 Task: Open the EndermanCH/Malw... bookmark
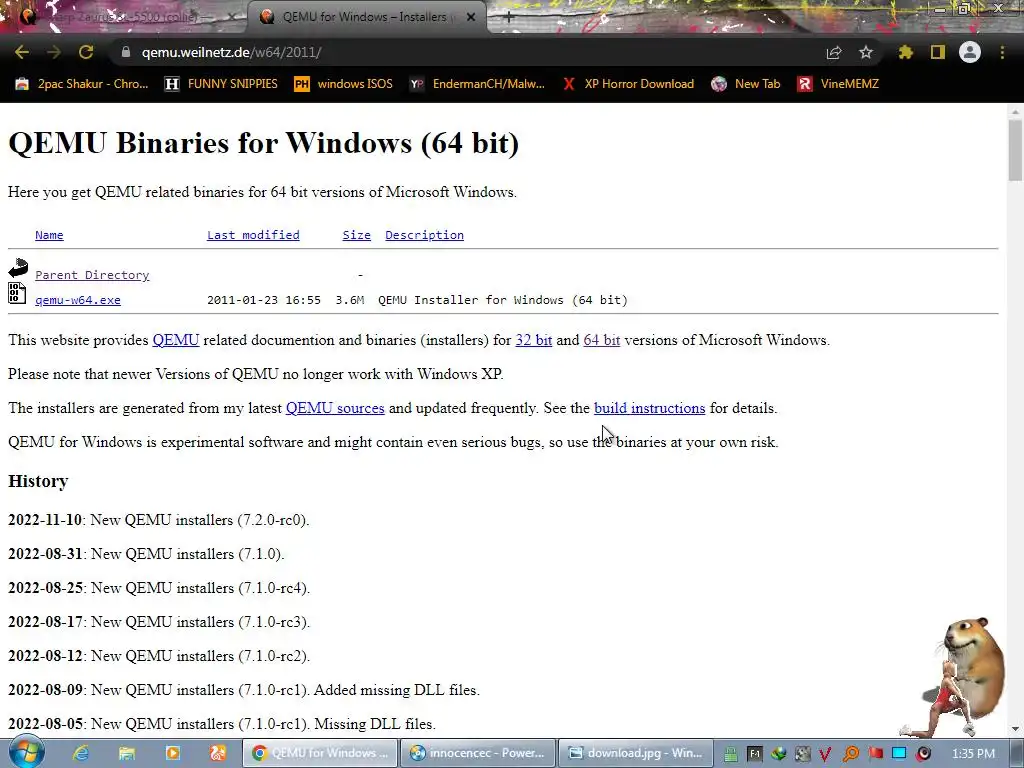tap(477, 84)
